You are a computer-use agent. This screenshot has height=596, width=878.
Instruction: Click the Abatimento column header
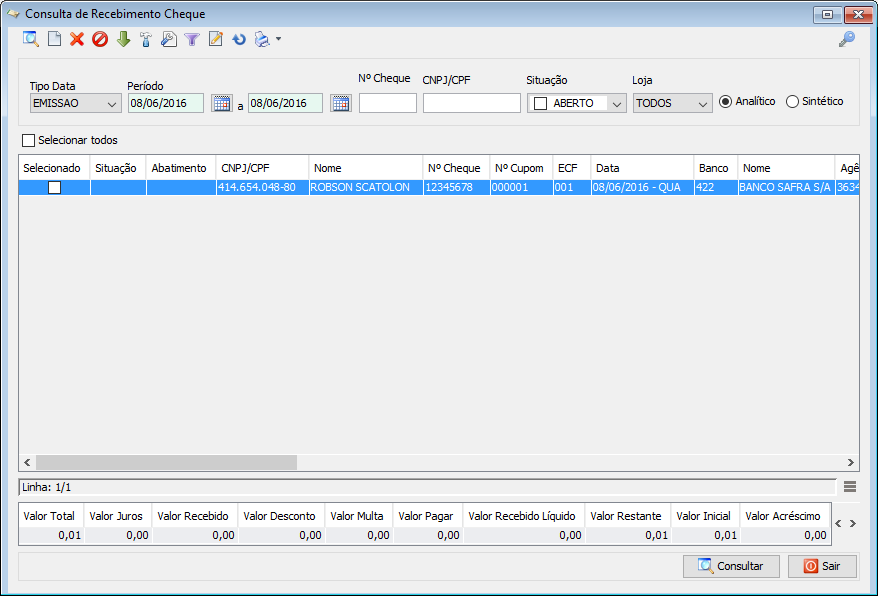point(181,168)
